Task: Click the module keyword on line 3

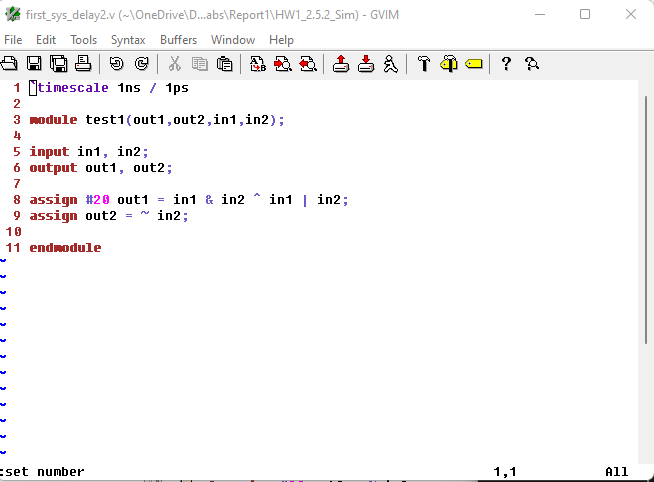Action: (53, 120)
